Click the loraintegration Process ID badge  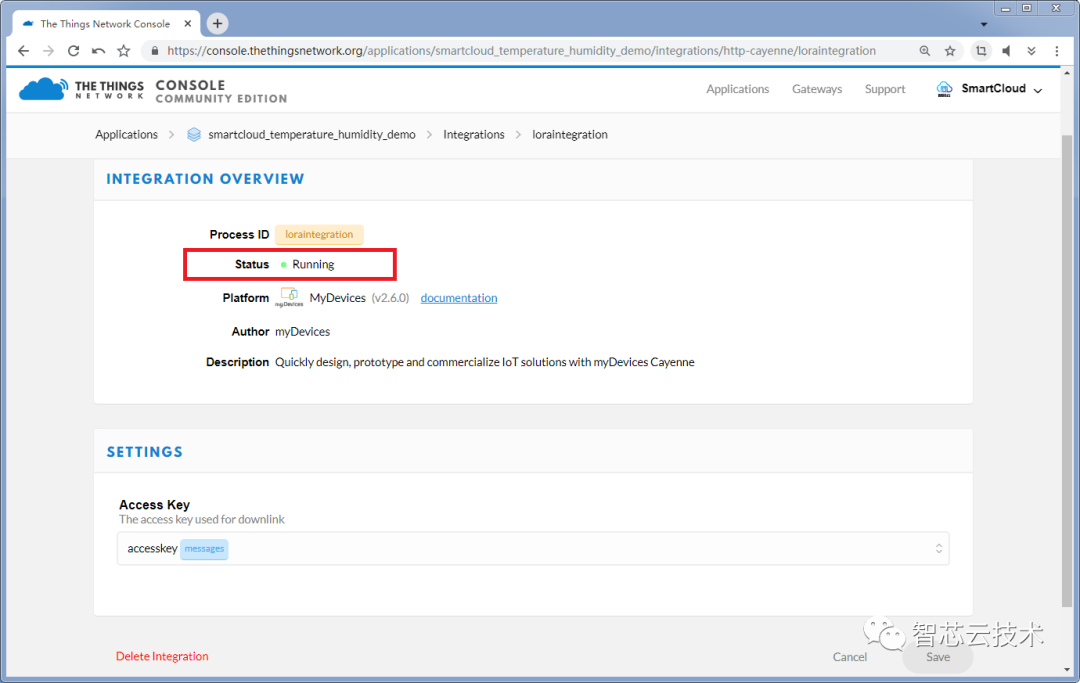click(x=319, y=234)
